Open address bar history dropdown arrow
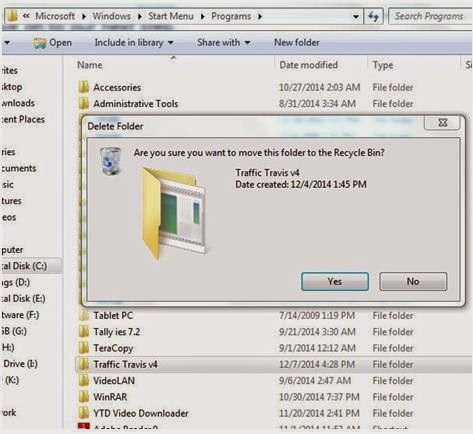 [356, 16]
